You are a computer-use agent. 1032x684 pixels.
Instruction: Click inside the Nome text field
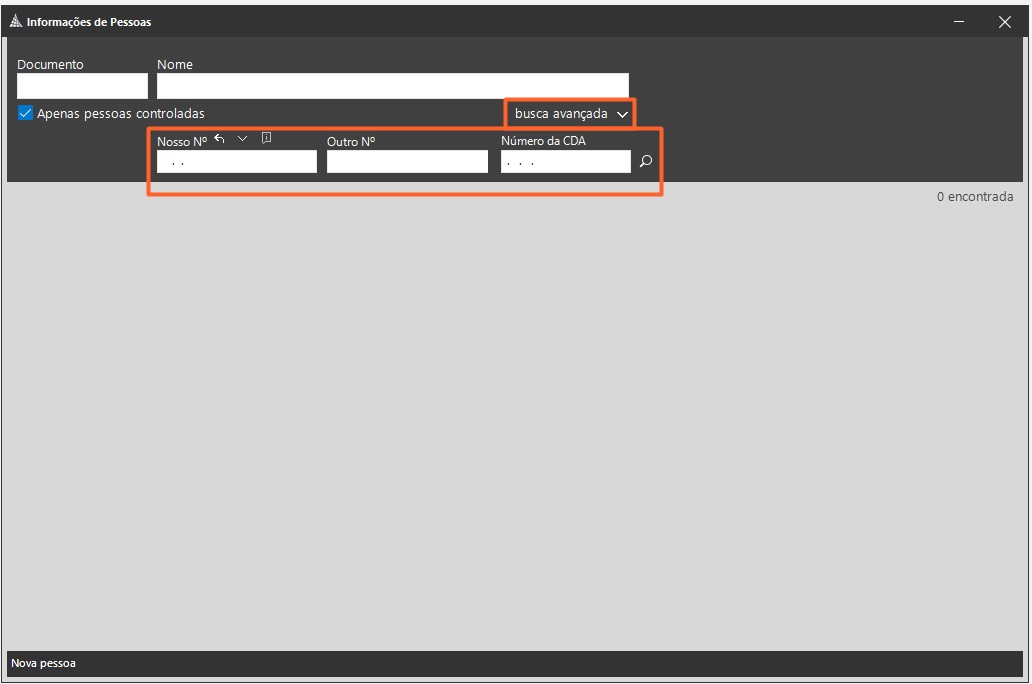pos(392,86)
